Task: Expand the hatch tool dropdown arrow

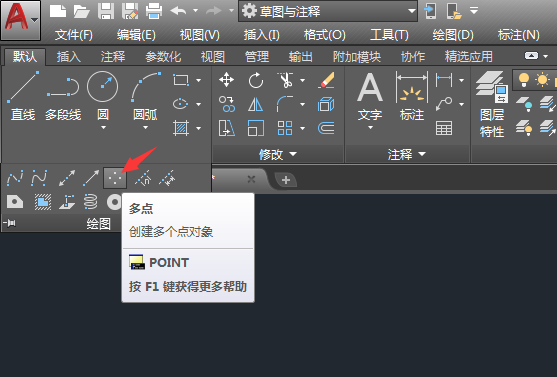Action: click(198, 128)
